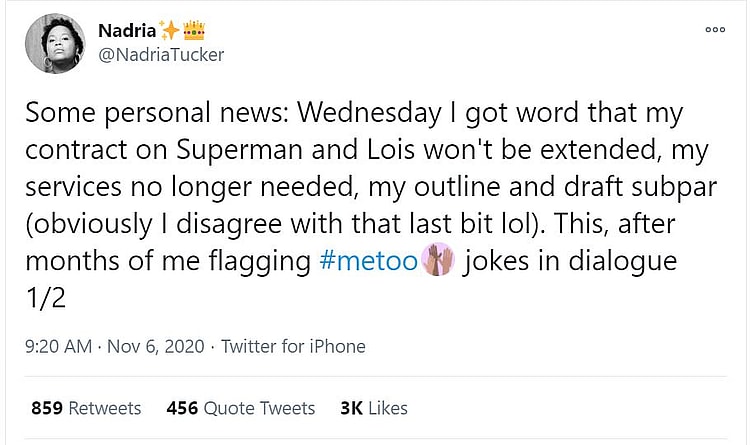
Task: View the 859 Retweets list
Action: [86, 407]
